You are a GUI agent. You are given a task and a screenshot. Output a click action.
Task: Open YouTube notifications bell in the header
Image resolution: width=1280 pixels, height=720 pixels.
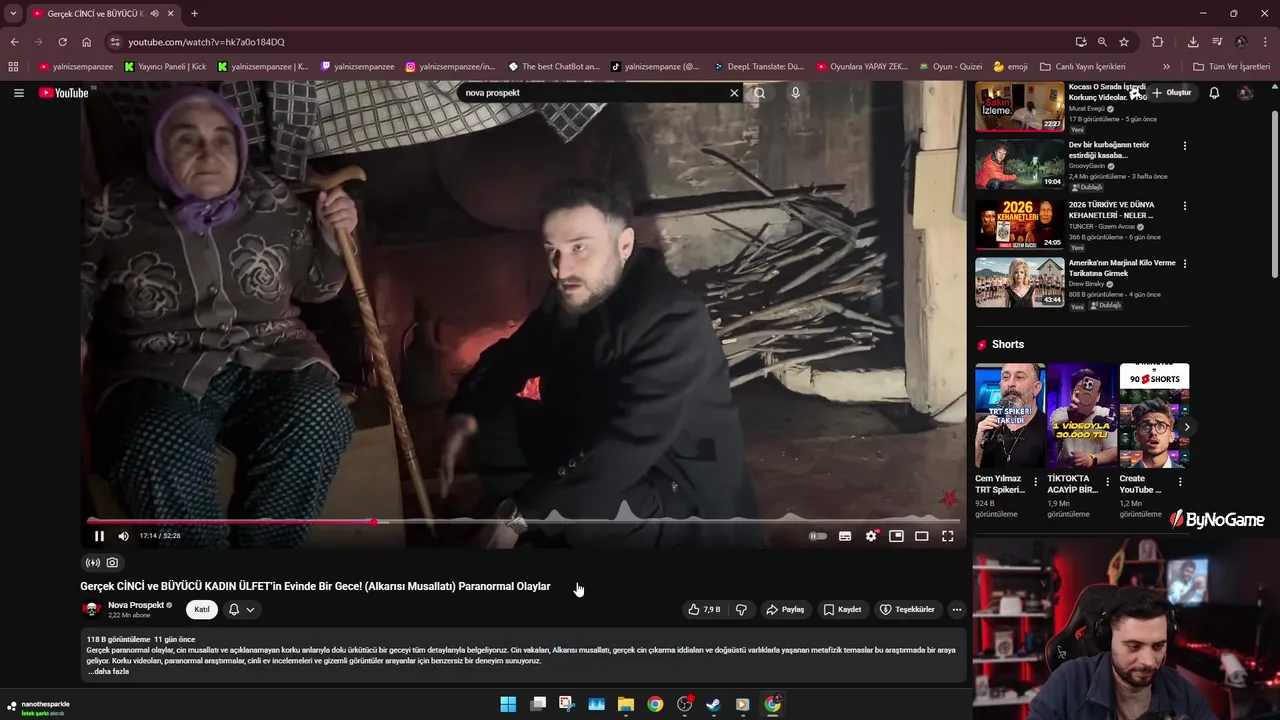pyautogui.click(x=1214, y=93)
